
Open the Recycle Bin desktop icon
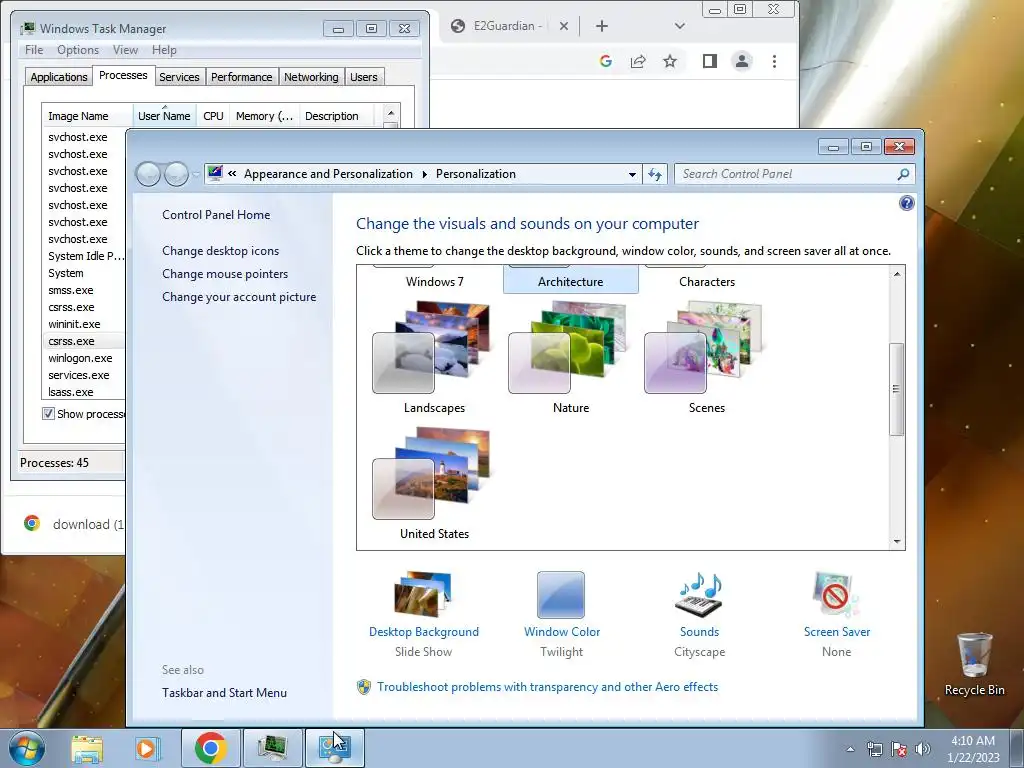(x=974, y=664)
